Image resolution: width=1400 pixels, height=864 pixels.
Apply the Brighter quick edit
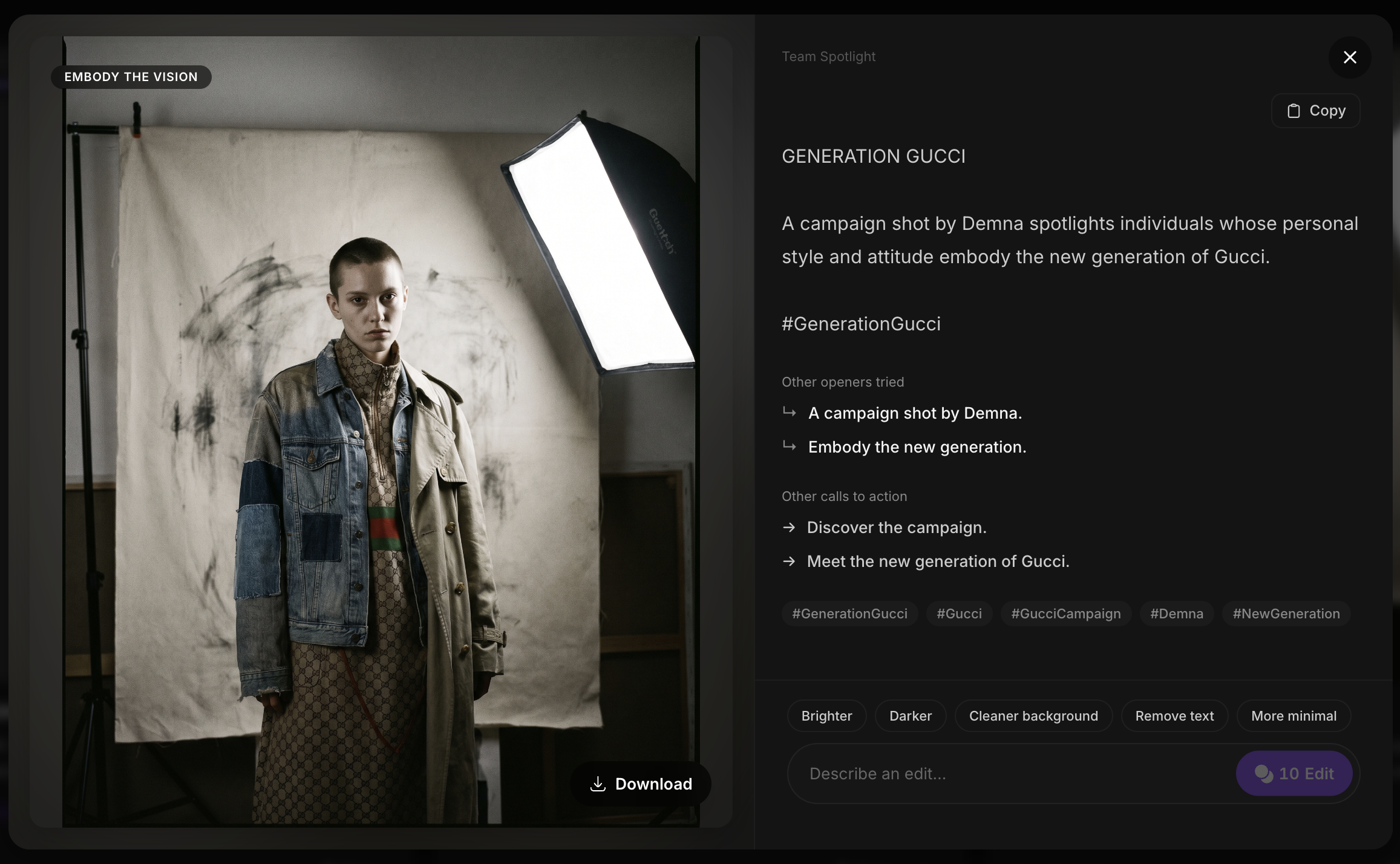826,716
